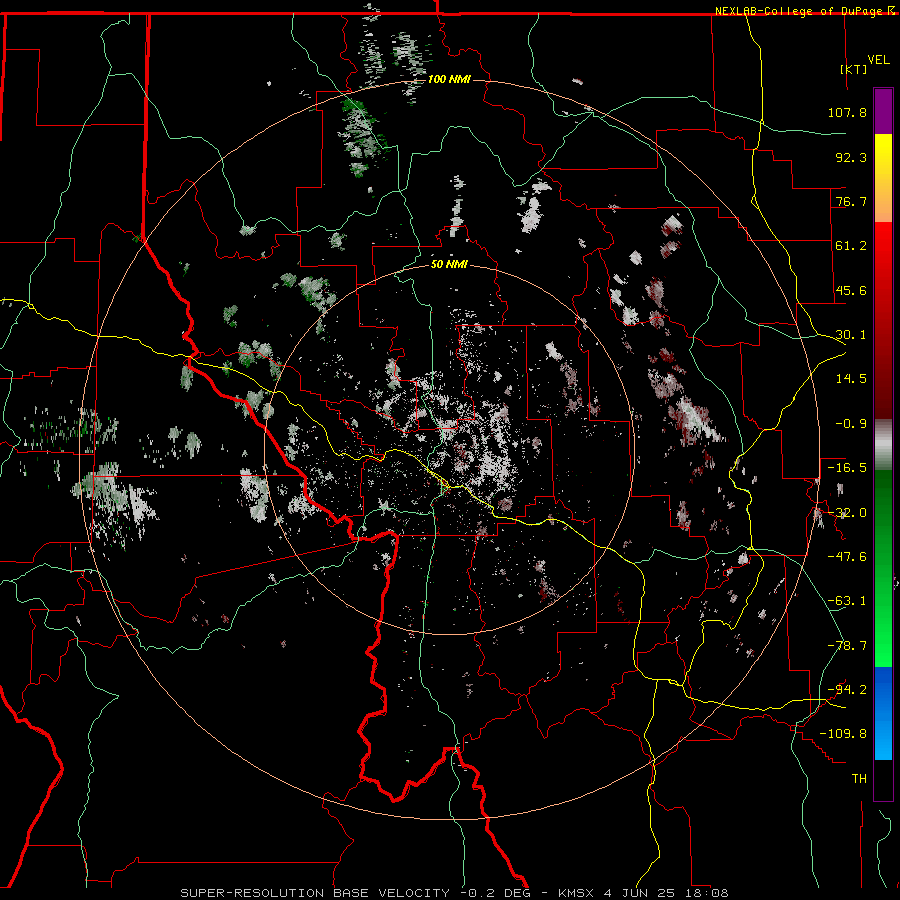Image resolution: width=900 pixels, height=900 pixels.
Task: Select the -109.8 velocity scale value
Action: (843, 734)
